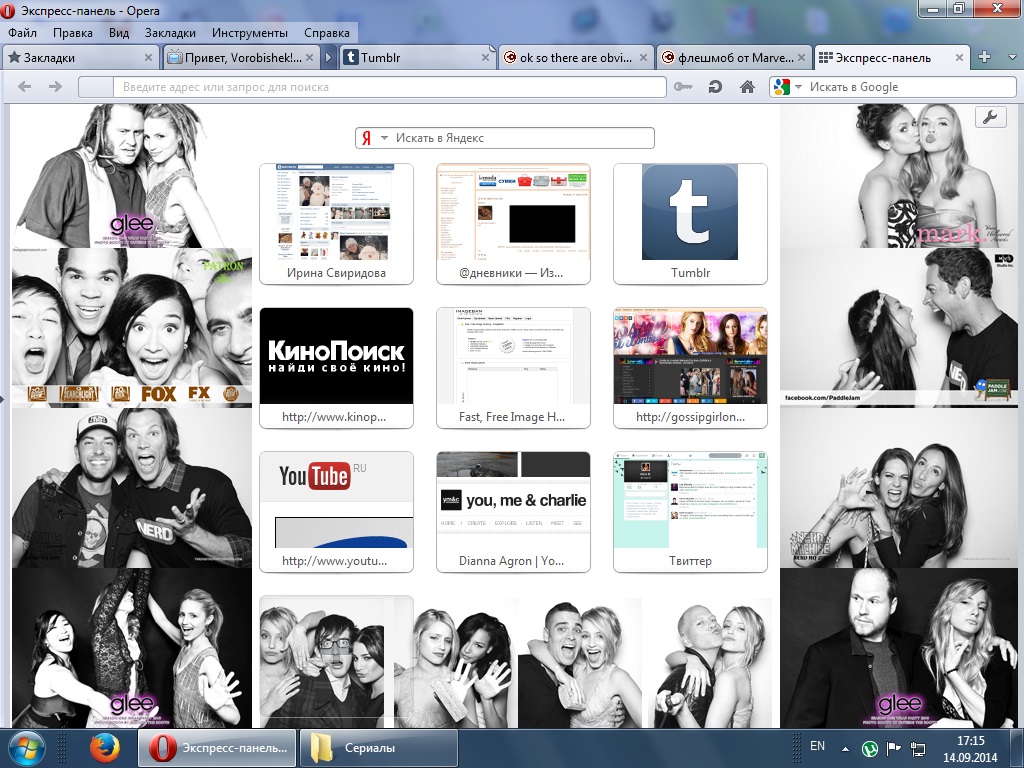Open a new tab with the plus button

pyautogui.click(x=984, y=57)
